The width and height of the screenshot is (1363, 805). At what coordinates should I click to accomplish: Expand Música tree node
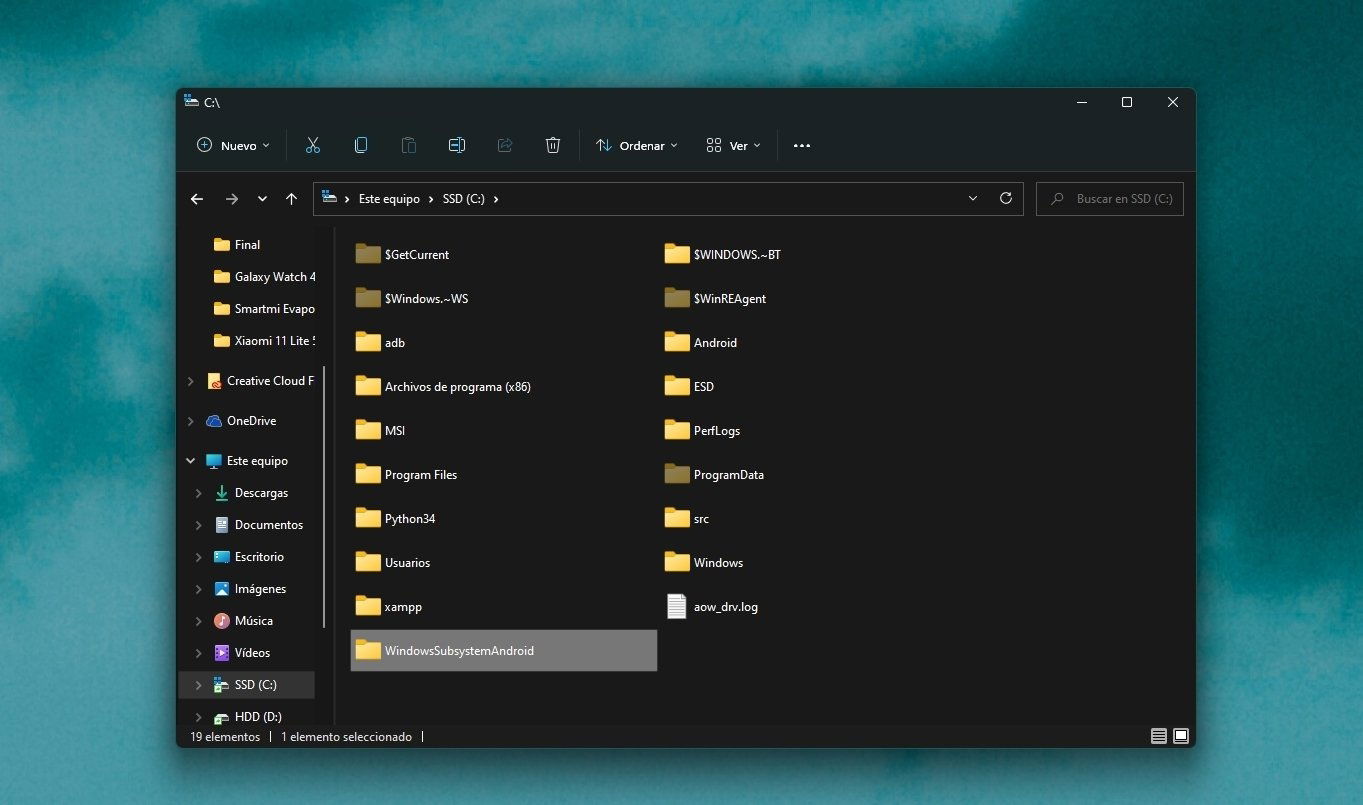[x=199, y=621]
